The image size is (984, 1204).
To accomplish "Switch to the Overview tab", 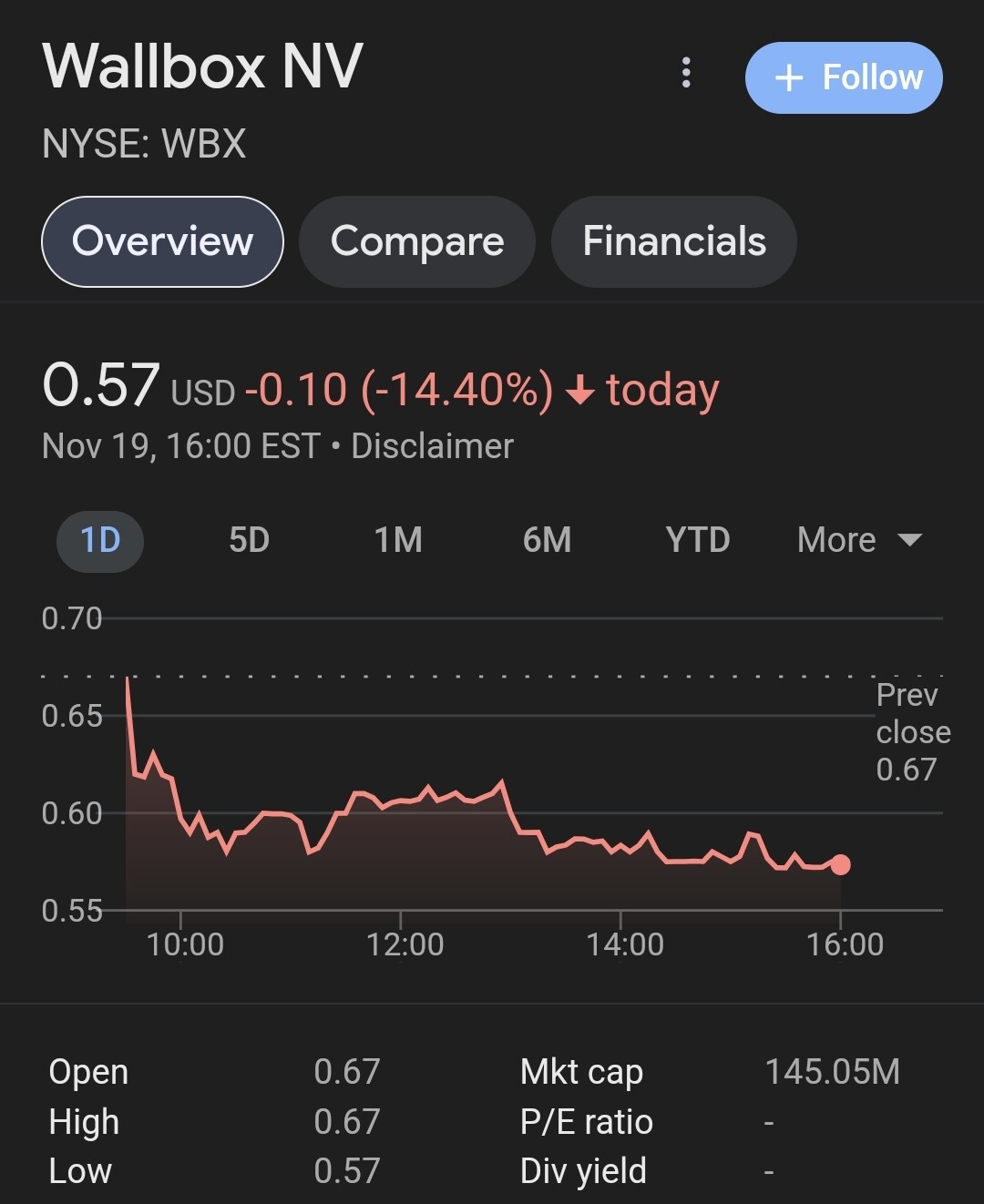I will click(x=162, y=241).
